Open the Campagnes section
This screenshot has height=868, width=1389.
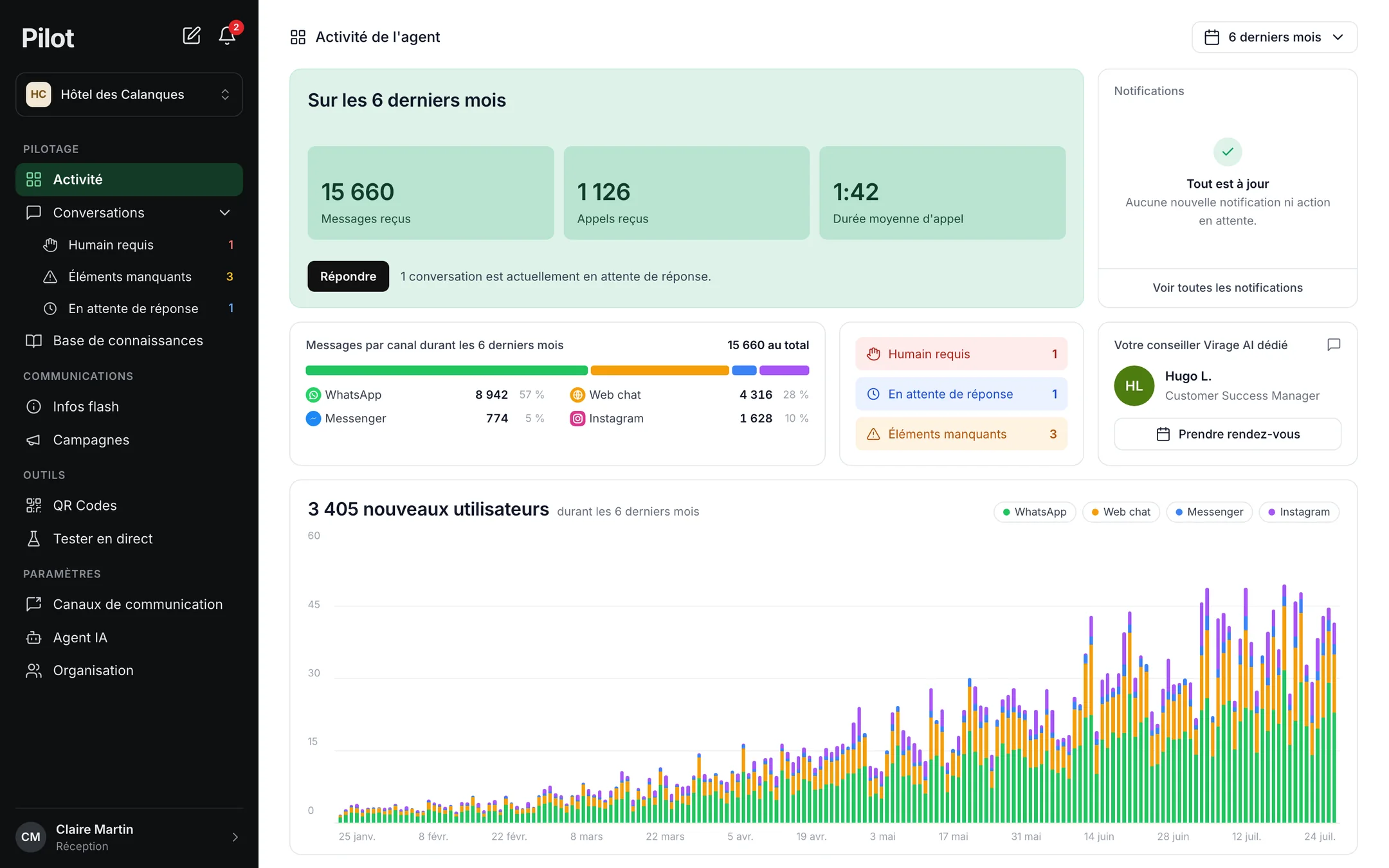129,440
